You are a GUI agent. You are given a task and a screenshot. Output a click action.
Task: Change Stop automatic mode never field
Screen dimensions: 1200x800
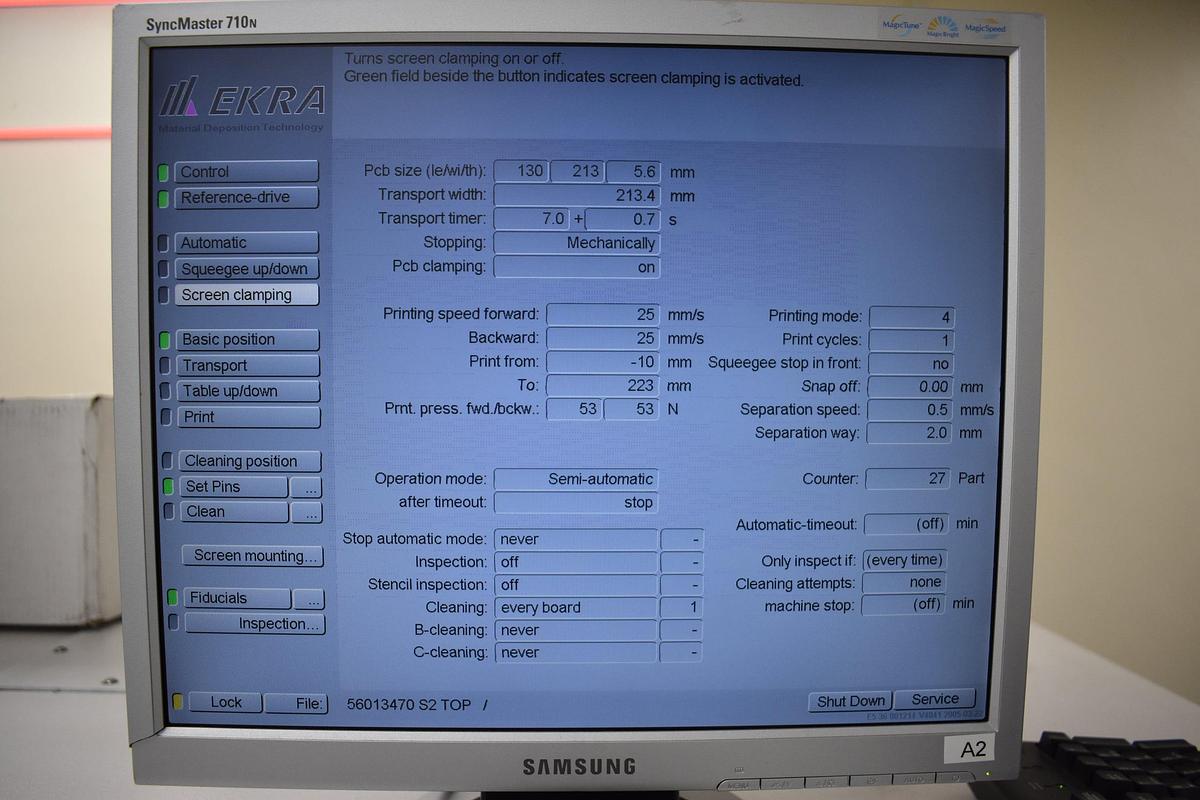576,540
